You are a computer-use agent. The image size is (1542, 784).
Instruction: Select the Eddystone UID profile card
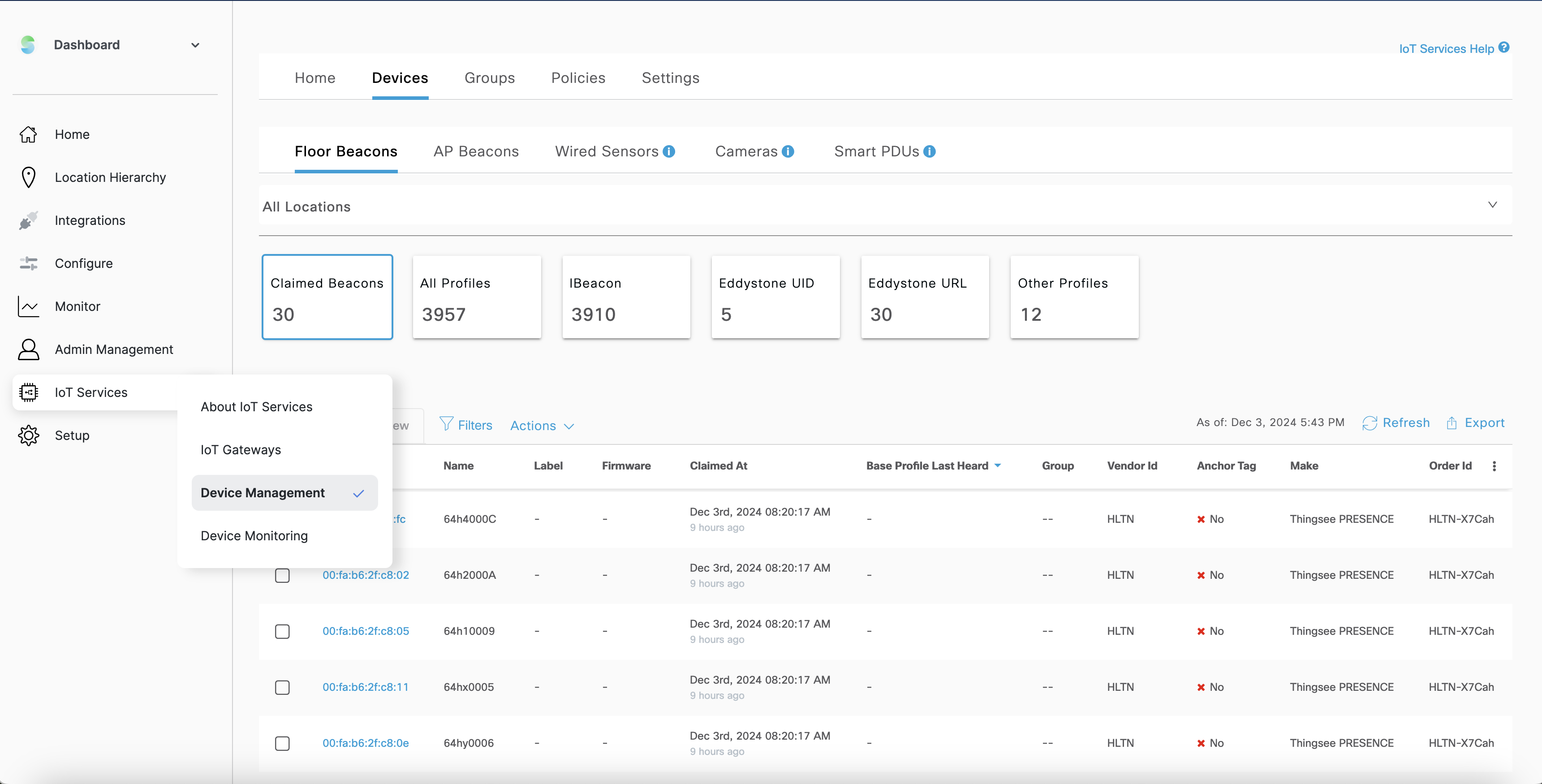pyautogui.click(x=775, y=297)
